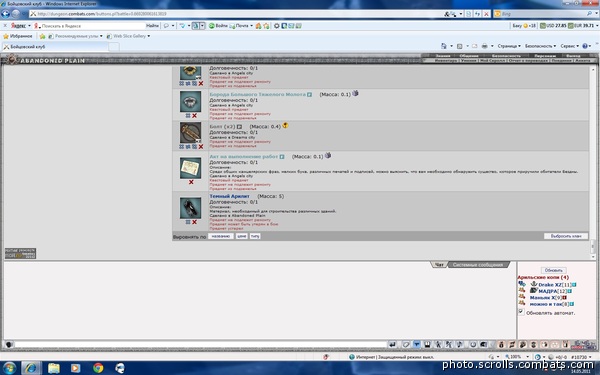Click the Print icon in command bar
The image size is (600, 375).
[484, 46]
